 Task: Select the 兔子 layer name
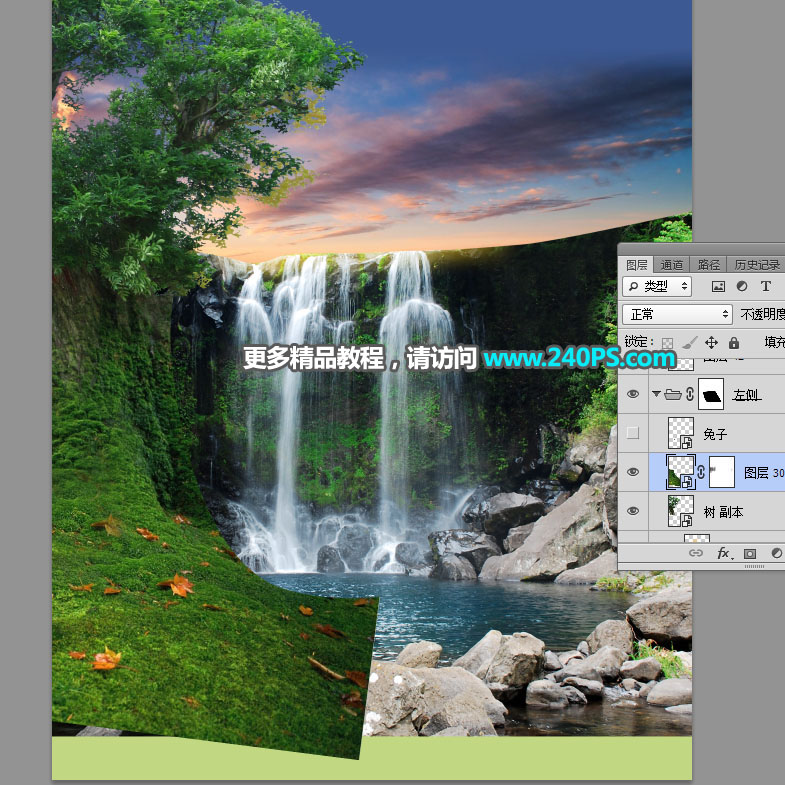(x=714, y=434)
